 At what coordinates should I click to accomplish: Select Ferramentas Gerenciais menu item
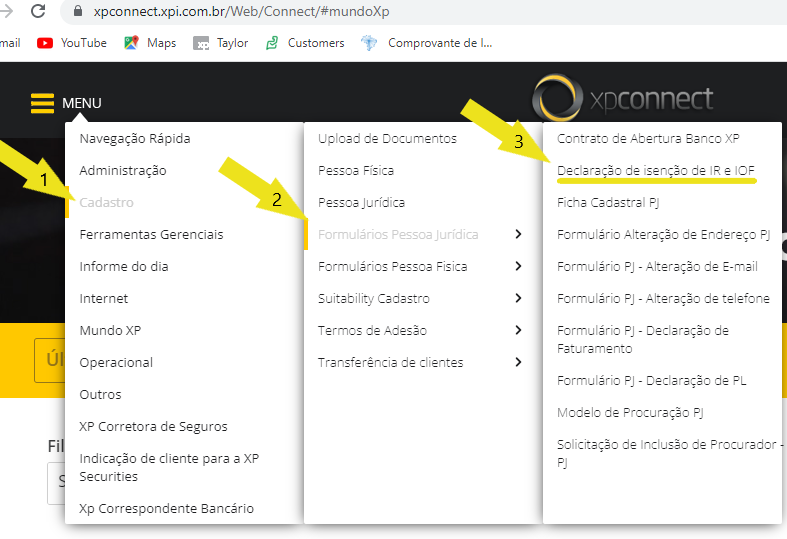click(x=151, y=235)
